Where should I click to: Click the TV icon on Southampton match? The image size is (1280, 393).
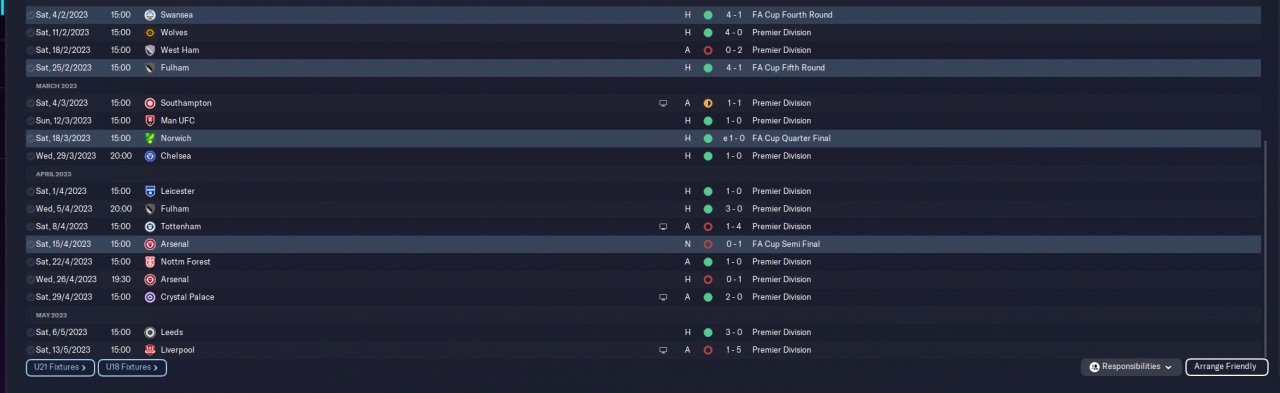662,103
